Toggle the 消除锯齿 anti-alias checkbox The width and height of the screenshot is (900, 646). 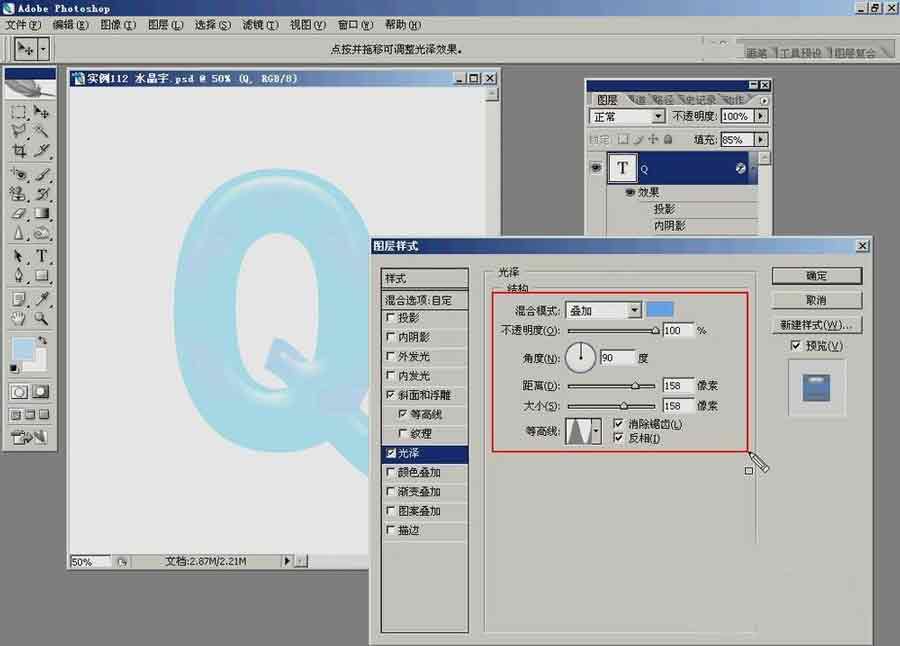click(618, 422)
